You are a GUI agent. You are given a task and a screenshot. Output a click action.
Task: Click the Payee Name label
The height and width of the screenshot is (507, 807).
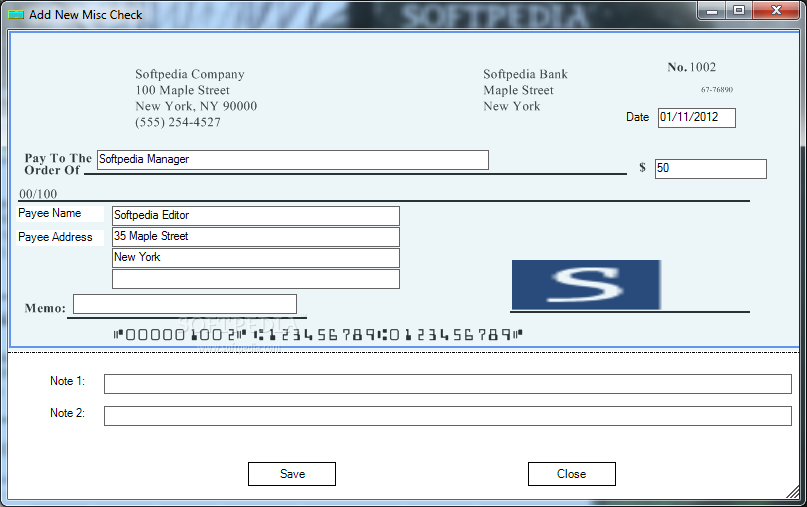point(49,213)
